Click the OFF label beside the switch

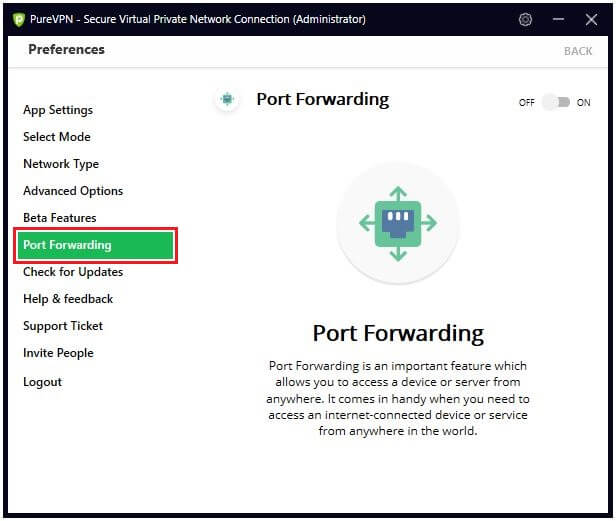526,103
